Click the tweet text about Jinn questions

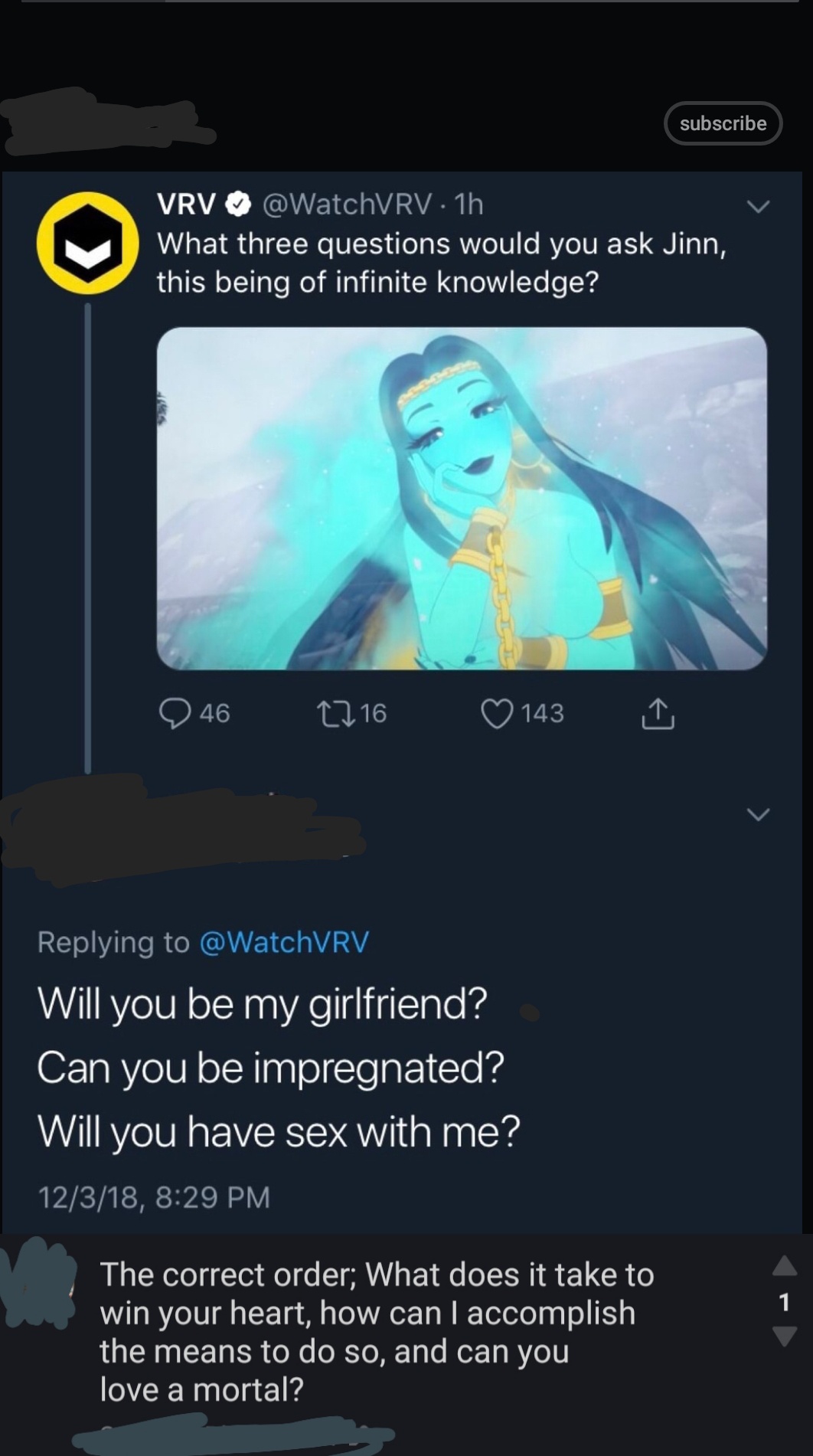(x=440, y=263)
